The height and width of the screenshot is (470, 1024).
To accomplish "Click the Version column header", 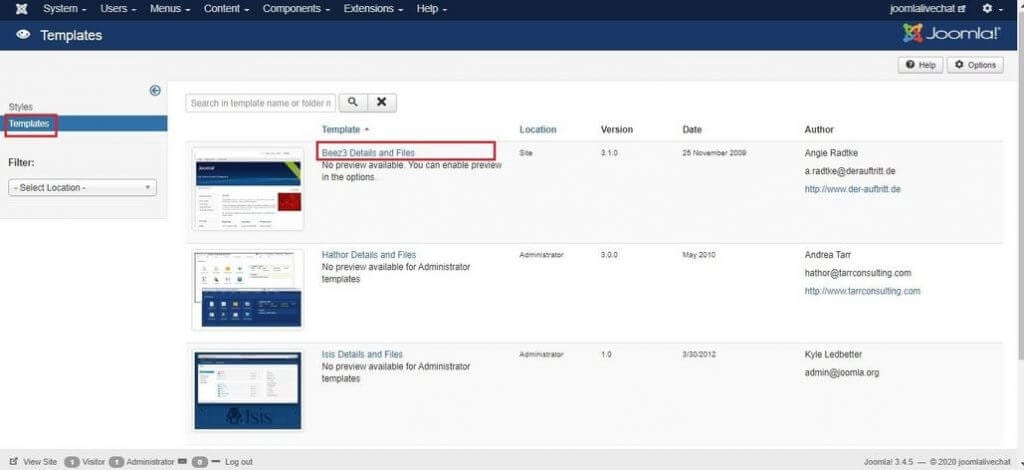I will tap(616, 129).
